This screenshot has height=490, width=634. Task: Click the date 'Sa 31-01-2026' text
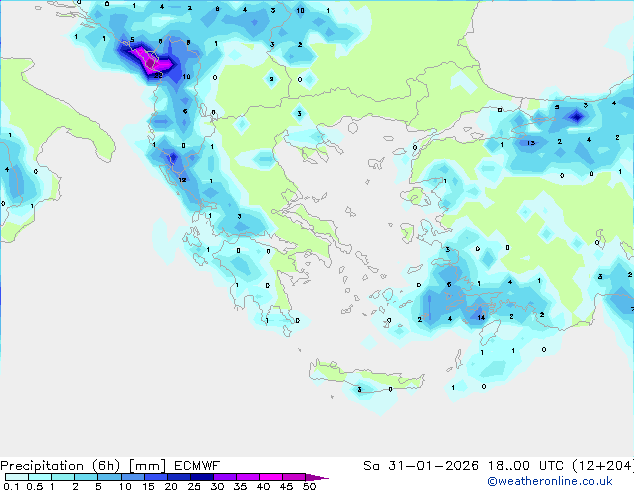point(421,466)
